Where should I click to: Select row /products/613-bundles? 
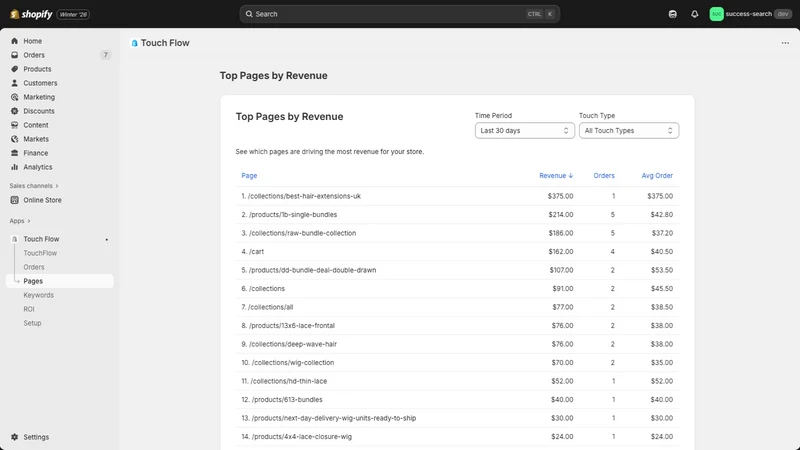tap(457, 399)
